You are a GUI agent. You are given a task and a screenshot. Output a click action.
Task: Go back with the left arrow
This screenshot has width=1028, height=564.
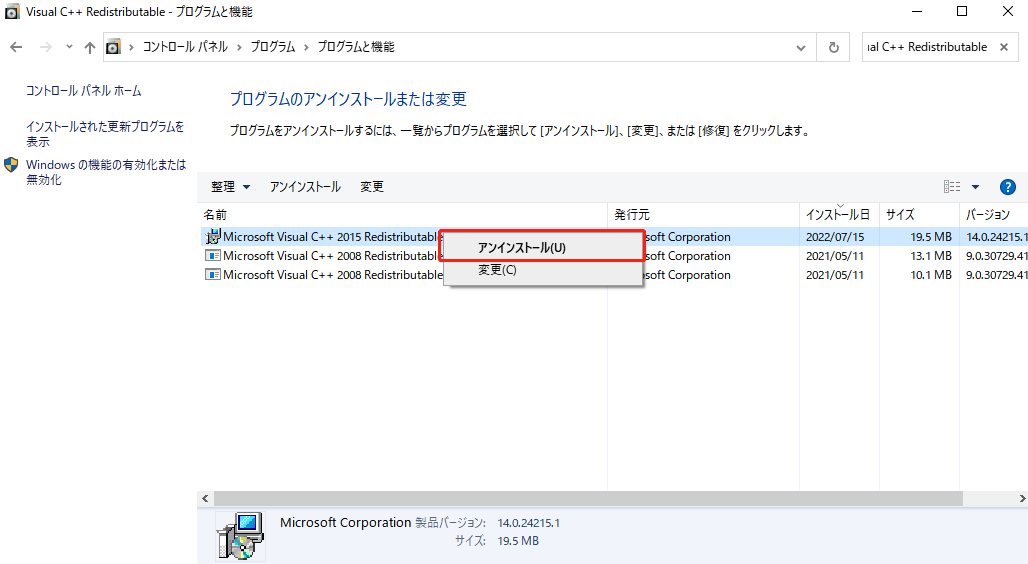point(16,47)
